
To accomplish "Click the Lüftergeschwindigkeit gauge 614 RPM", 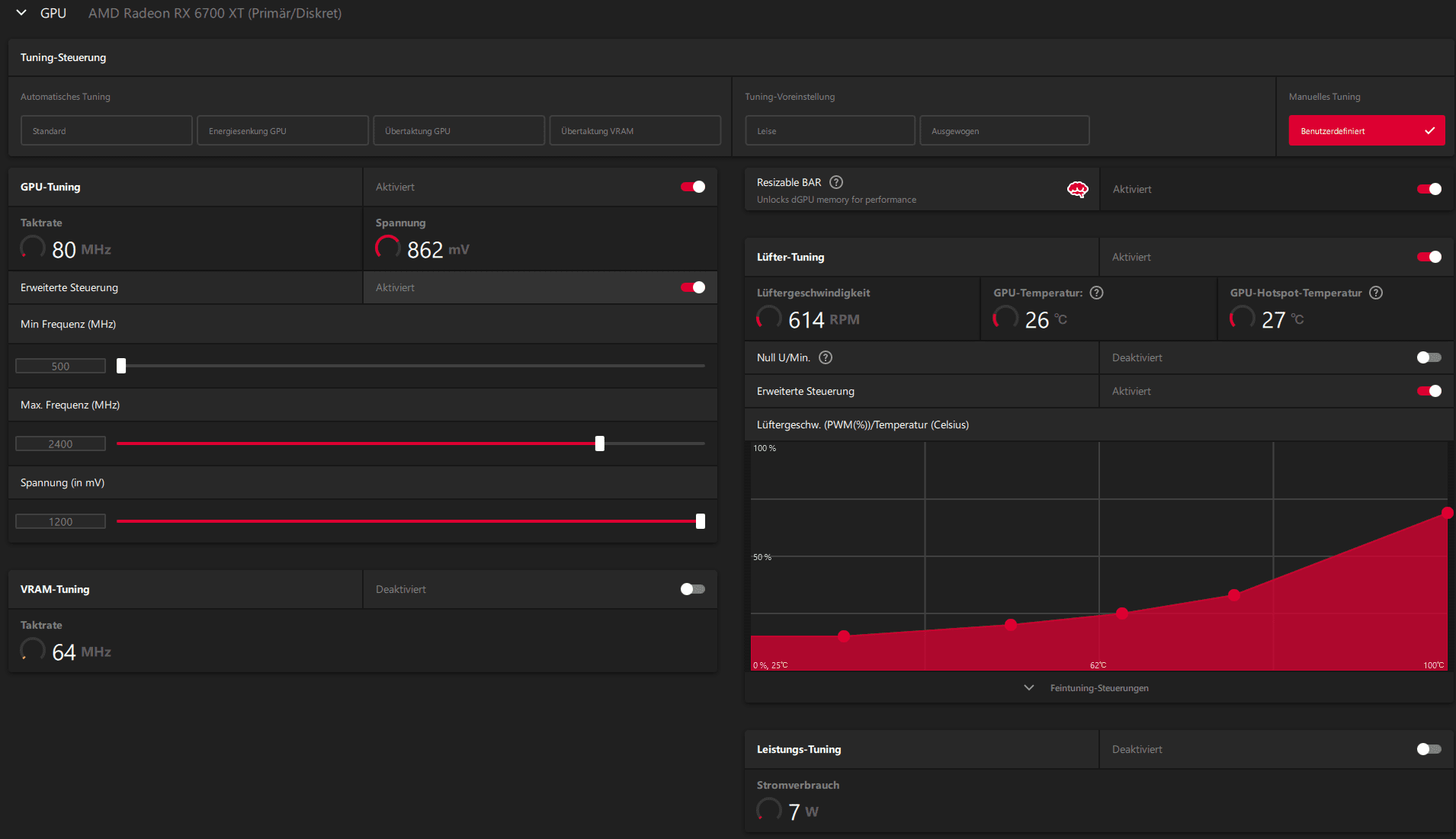I will pos(769,319).
